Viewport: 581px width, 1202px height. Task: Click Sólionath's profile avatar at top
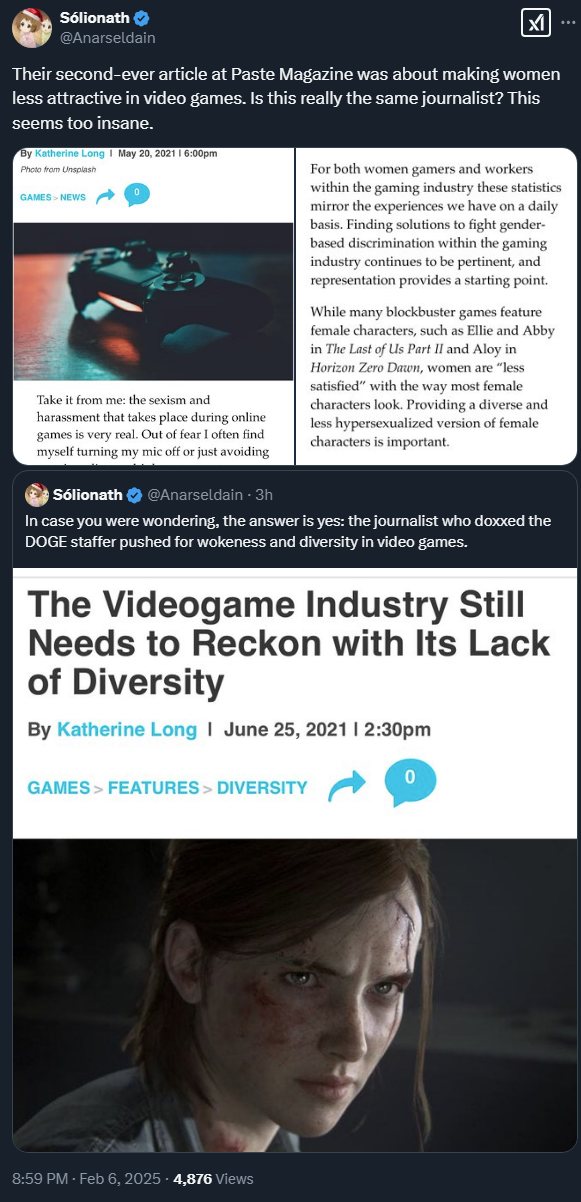tap(31, 27)
